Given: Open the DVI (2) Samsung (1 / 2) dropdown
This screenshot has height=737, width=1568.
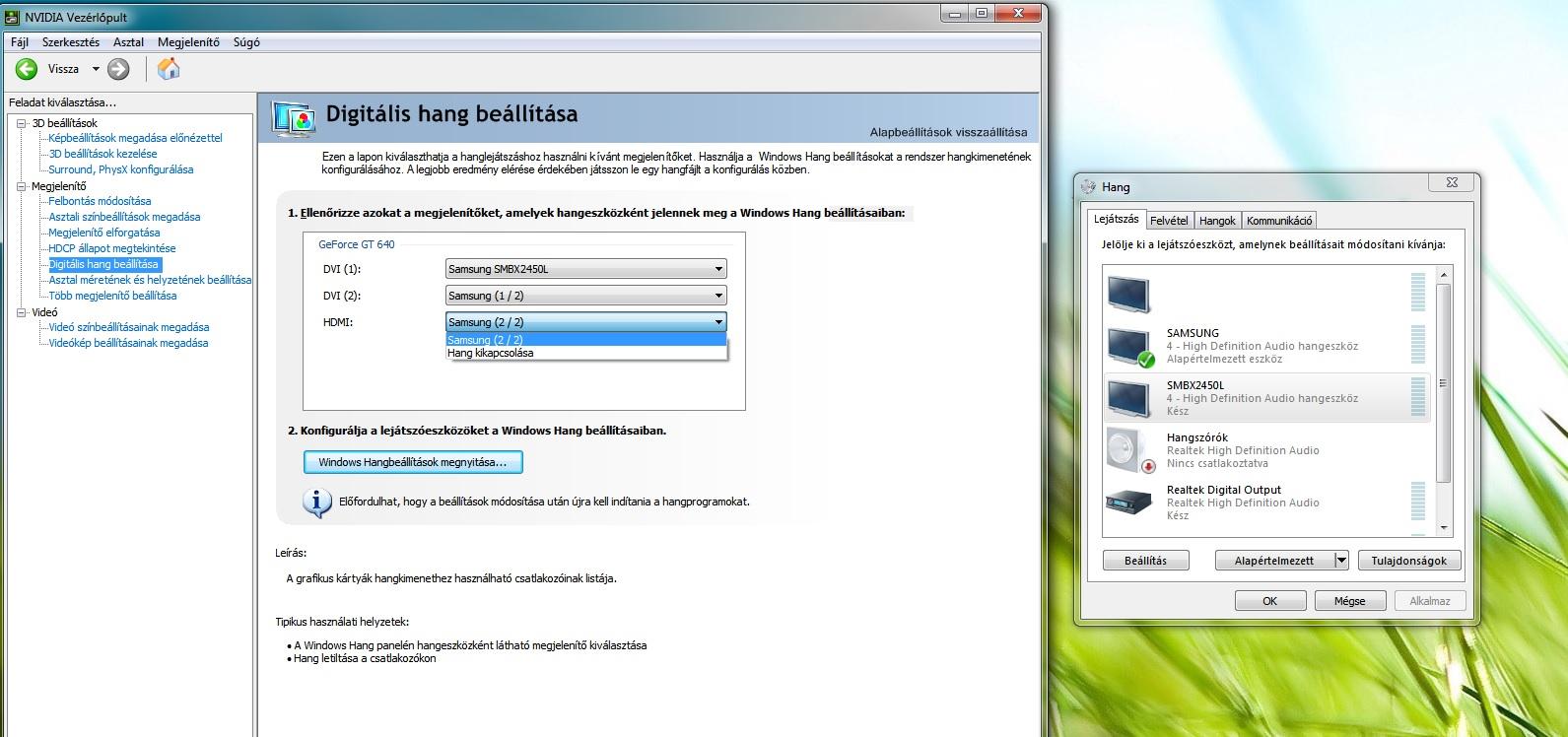Looking at the screenshot, I should click(x=585, y=295).
